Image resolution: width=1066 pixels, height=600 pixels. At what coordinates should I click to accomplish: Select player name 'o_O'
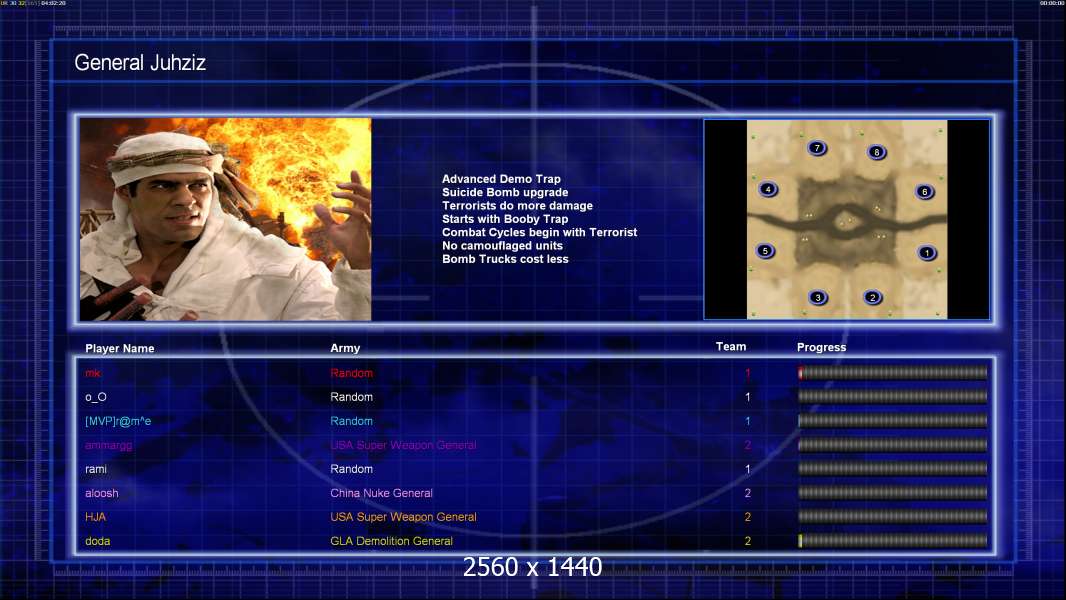tap(96, 397)
